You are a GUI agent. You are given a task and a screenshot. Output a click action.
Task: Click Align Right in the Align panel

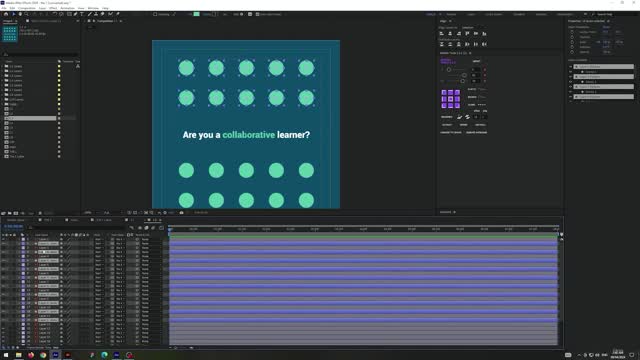pyautogui.click(x=459, y=33)
